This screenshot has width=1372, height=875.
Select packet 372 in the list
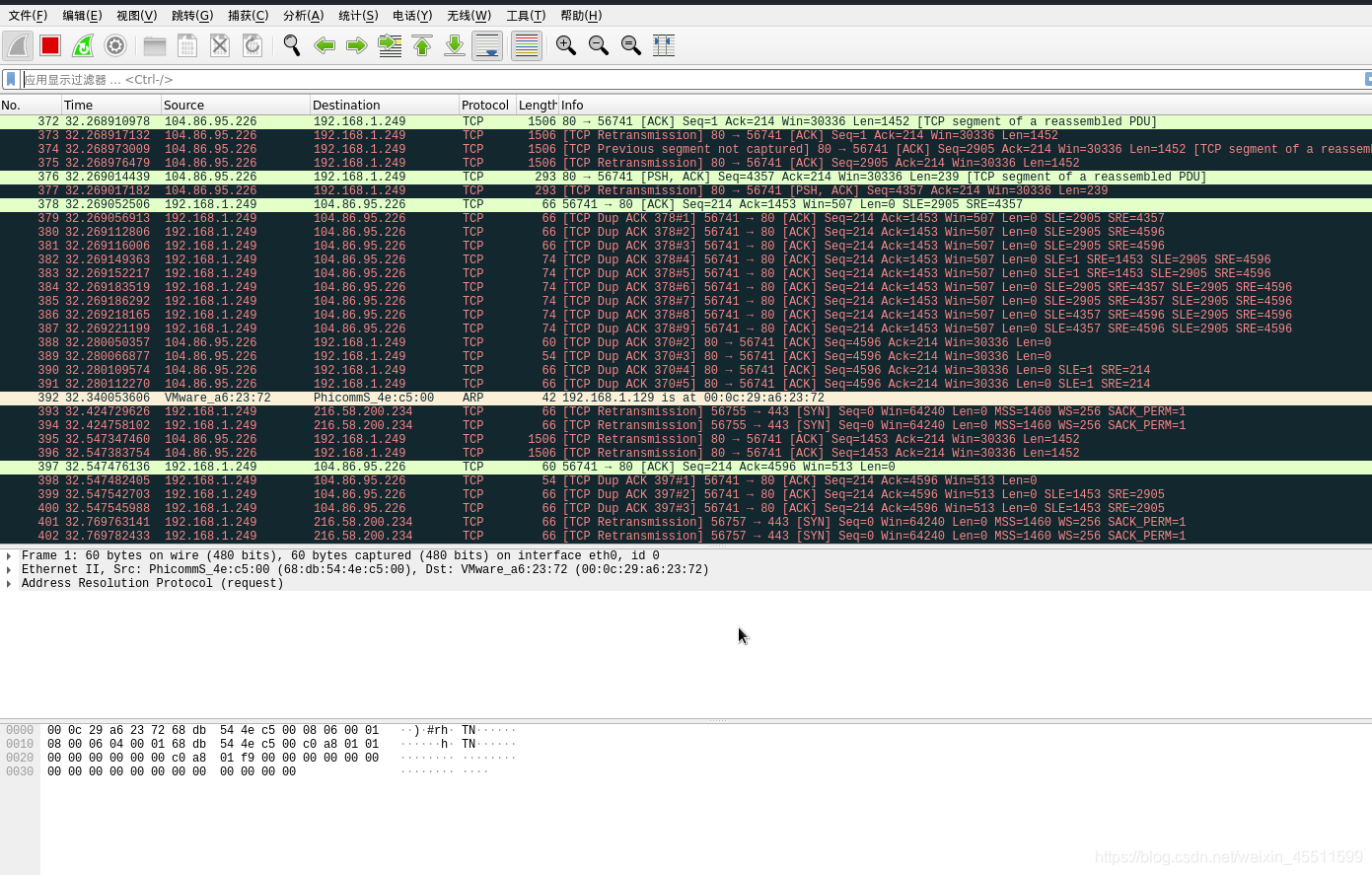point(686,121)
